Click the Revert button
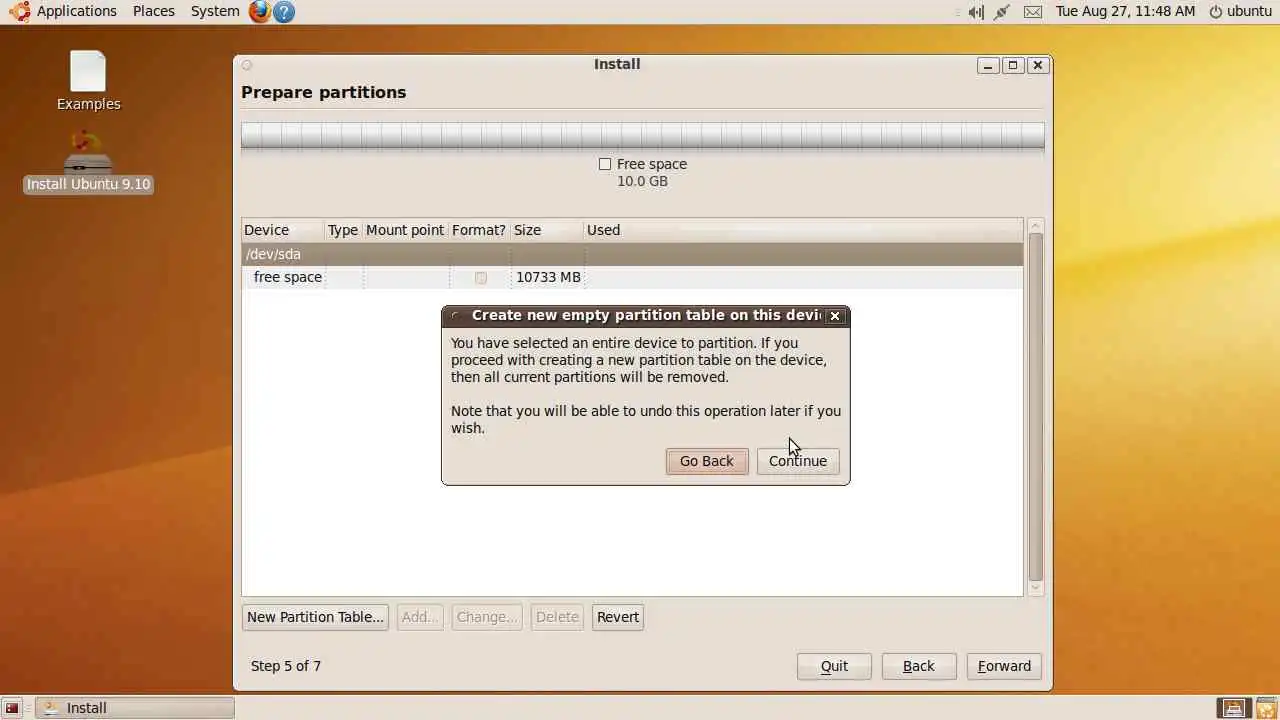1280x720 pixels. (x=618, y=617)
